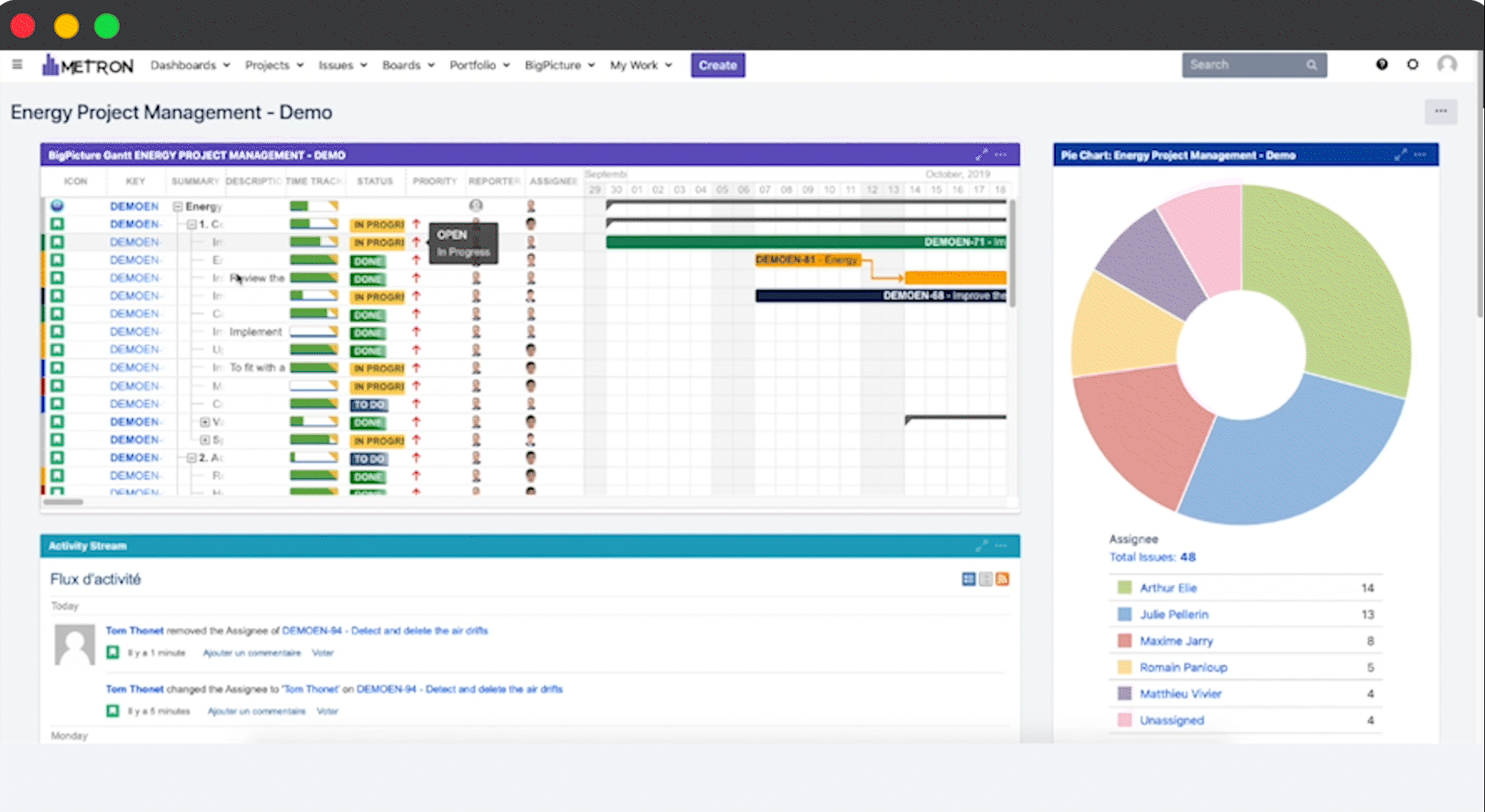Open the Activity Stream gadget options menu
Viewport: 1485px width, 812px height.
1001,546
